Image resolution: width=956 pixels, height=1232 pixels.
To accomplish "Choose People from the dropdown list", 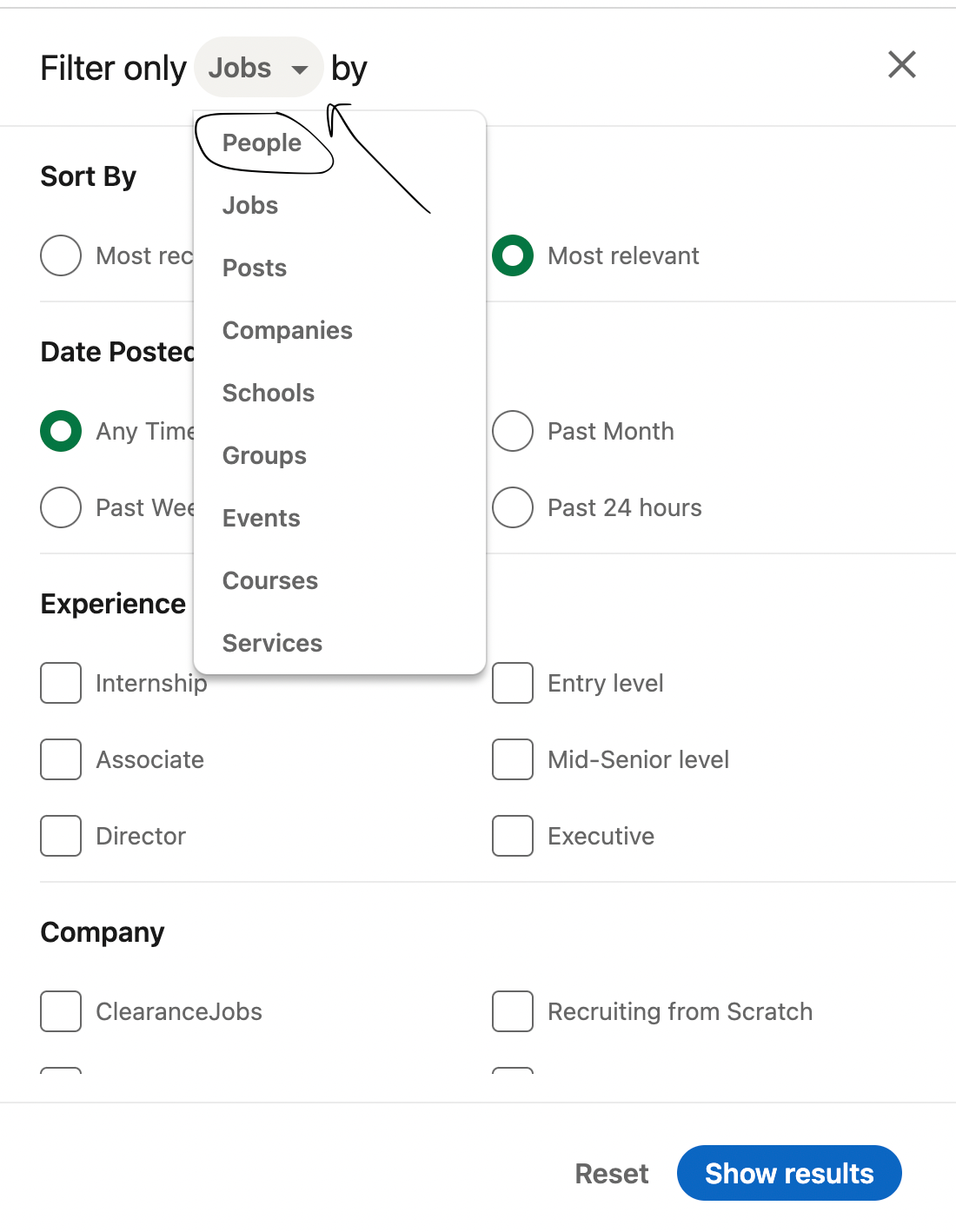I will pos(262,142).
